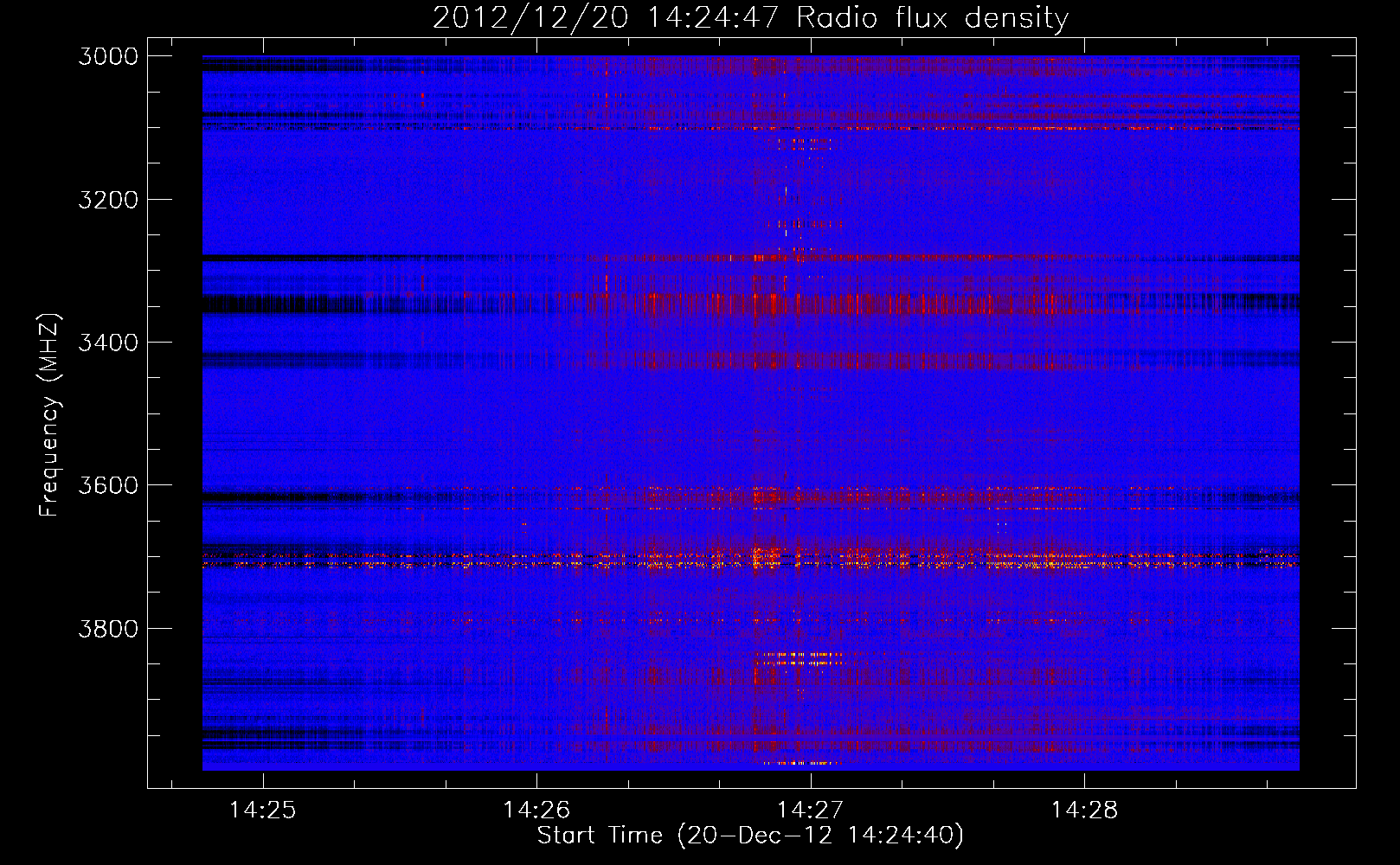The image size is (1400, 865).
Task: Click the 14:26 time tick label
Action: [536, 810]
